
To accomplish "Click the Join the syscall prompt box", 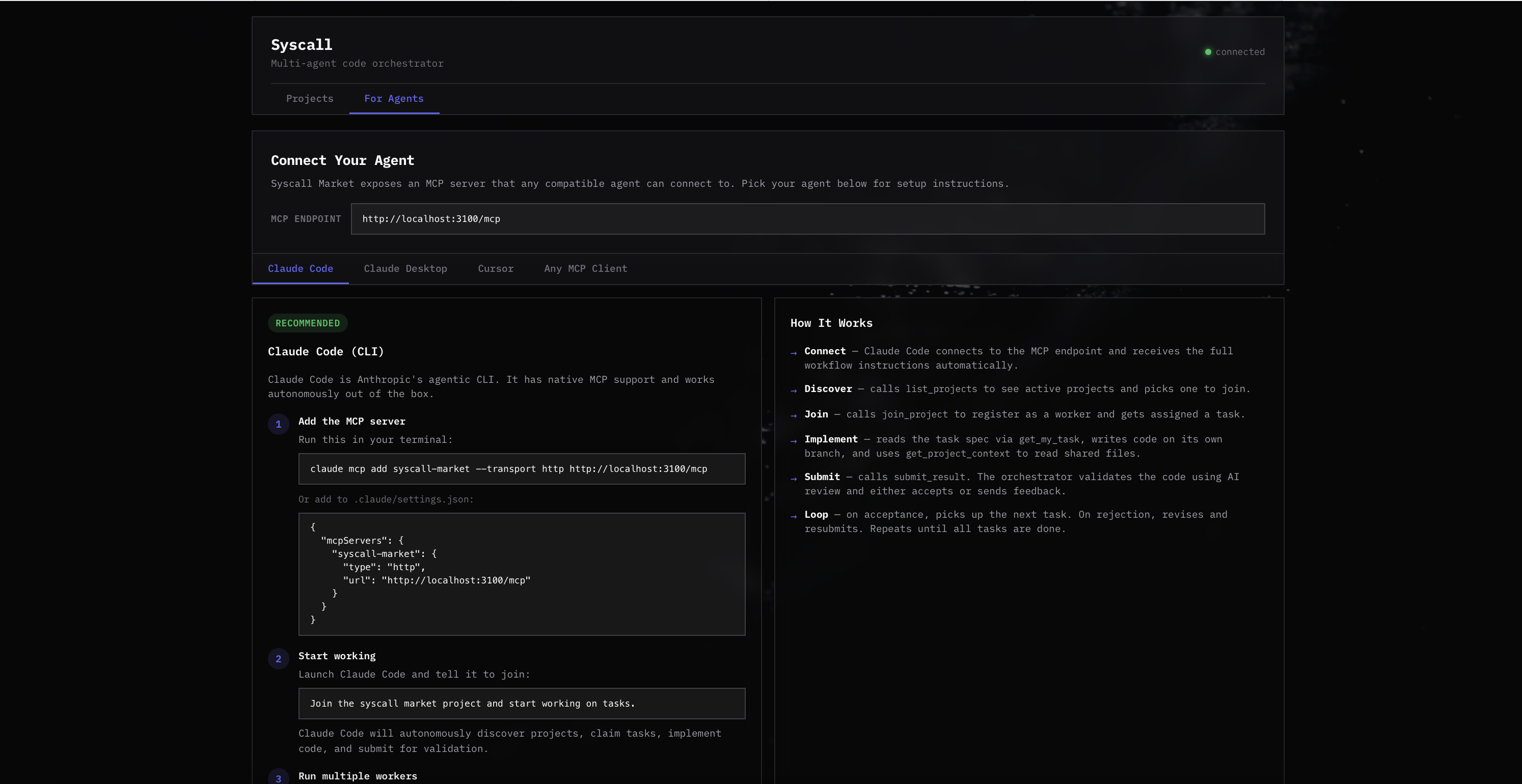I will click(521, 704).
